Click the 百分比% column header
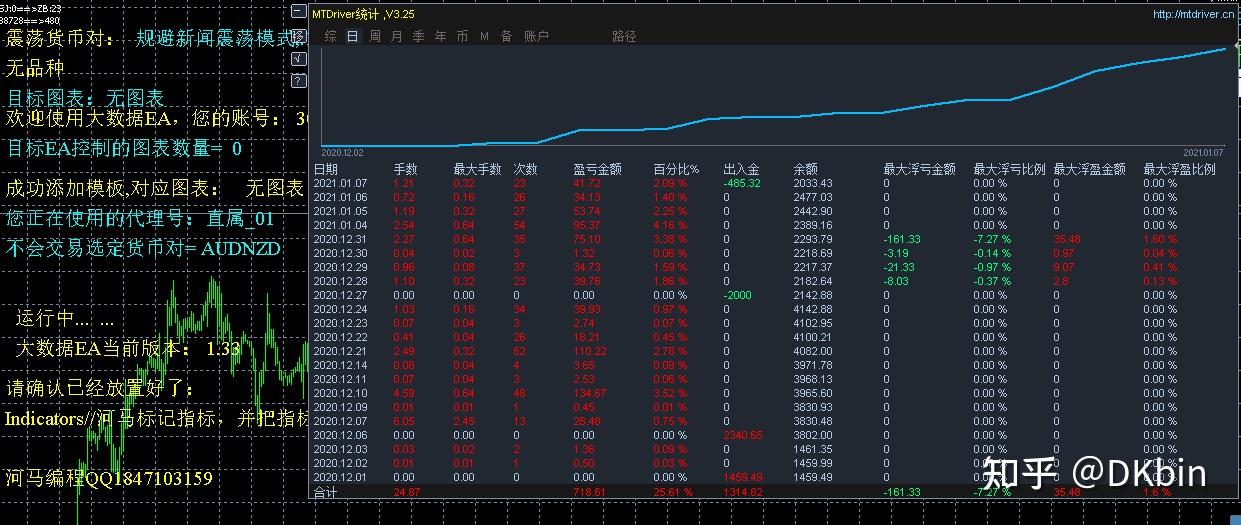Viewport: 1241px width, 525px height. (x=676, y=169)
